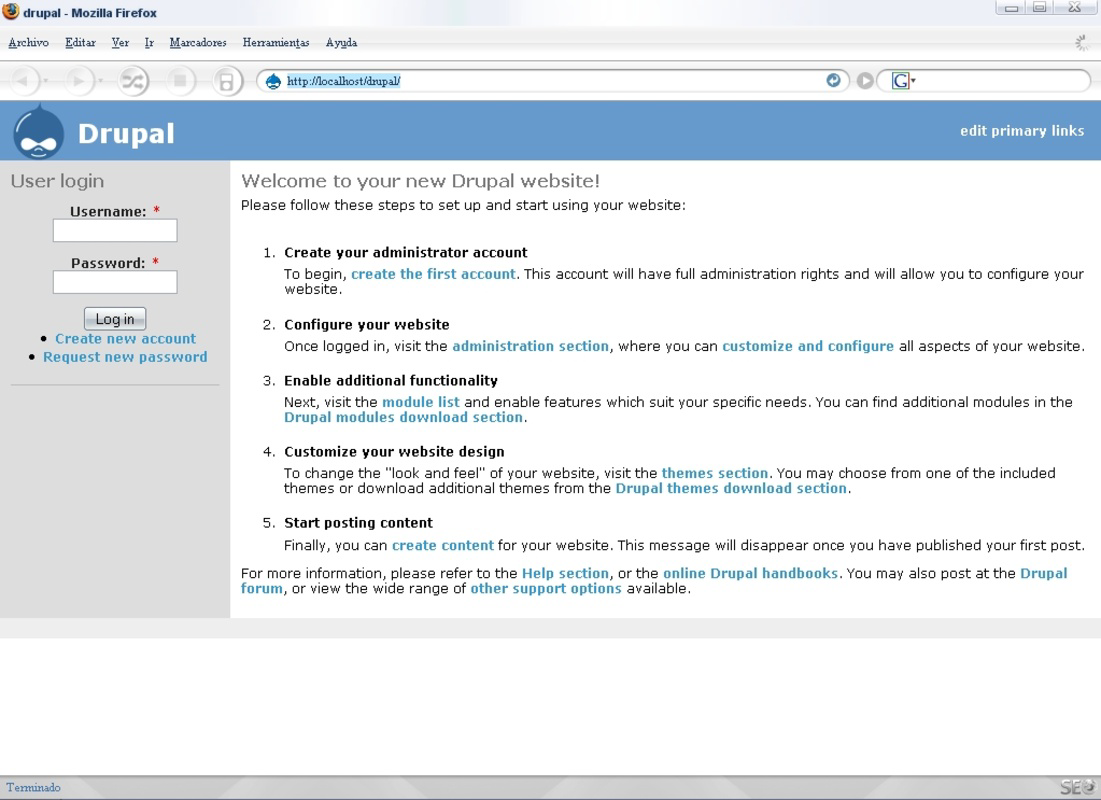1101x800 pixels.
Task: Open the Drupal modules download section link
Action: (404, 417)
